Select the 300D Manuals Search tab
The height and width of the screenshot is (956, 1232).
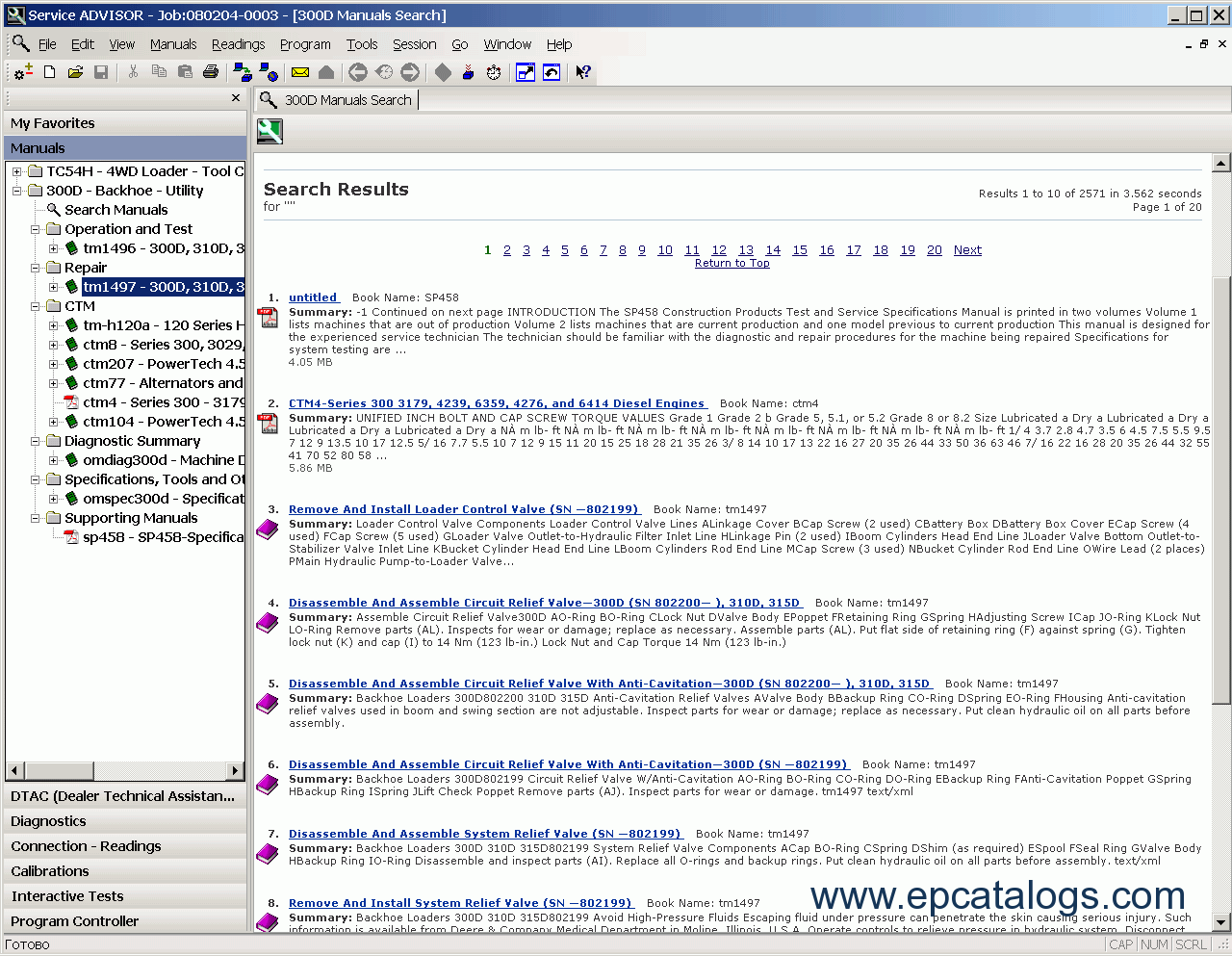tap(336, 100)
